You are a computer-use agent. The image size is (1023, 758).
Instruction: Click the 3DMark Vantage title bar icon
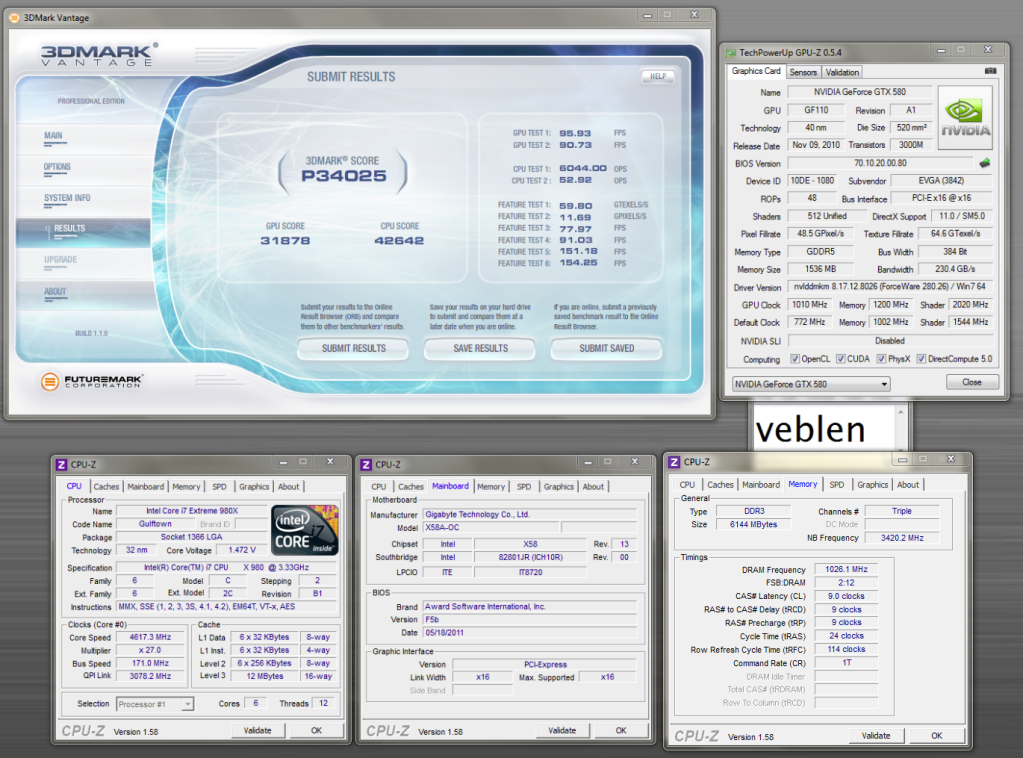[14, 18]
